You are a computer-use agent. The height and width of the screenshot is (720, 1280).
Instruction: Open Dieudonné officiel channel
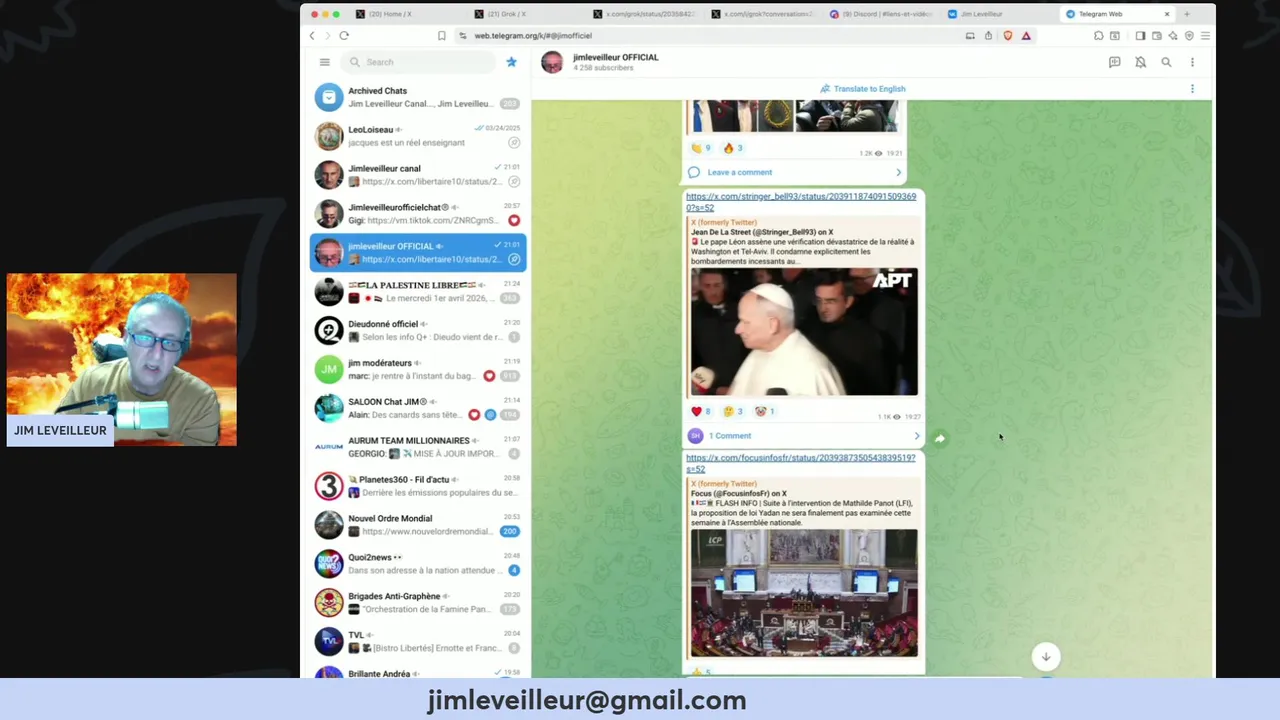418,330
